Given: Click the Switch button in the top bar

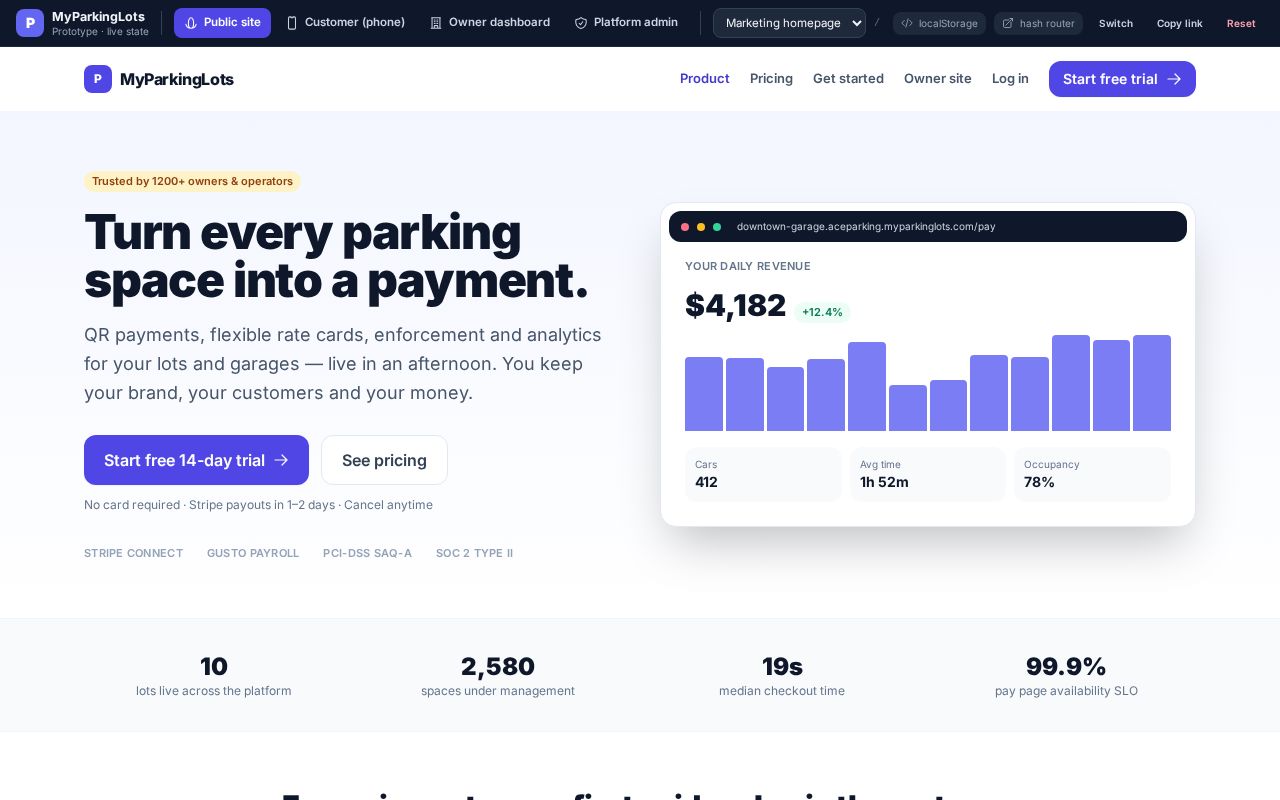Looking at the screenshot, I should coord(1116,23).
